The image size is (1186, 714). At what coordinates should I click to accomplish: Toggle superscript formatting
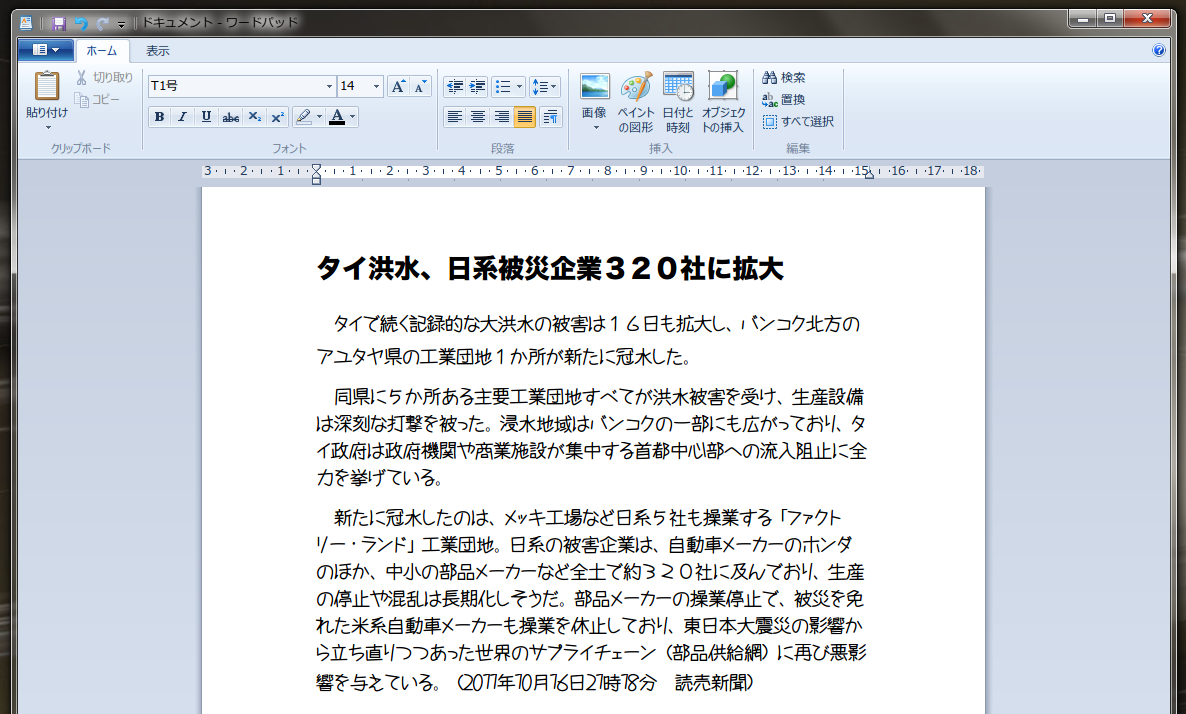pyautogui.click(x=278, y=116)
